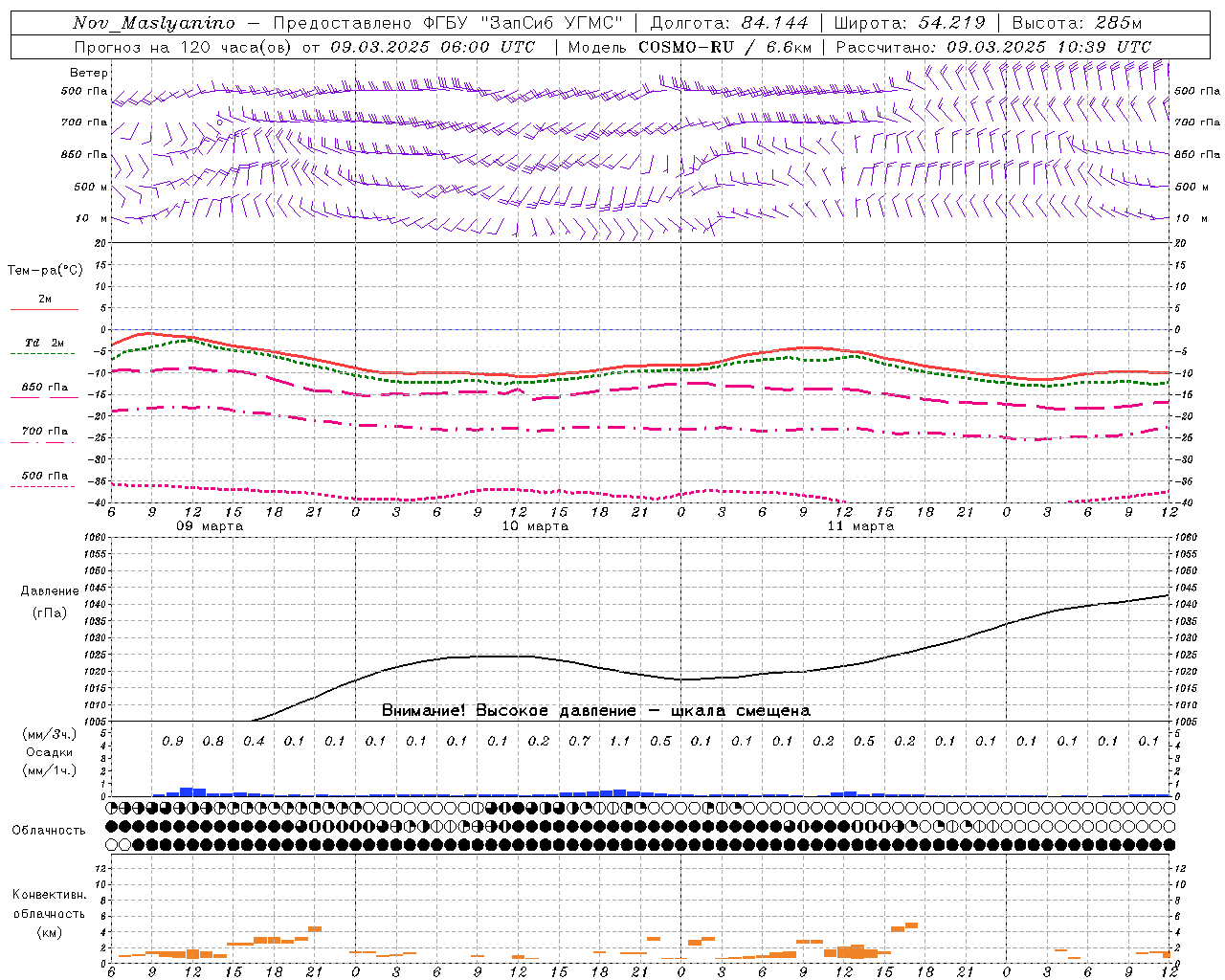Viewport: 1225px width, 980px height.
Task: Click the text Прогноз на 120 часа(ов)
Action: [x=185, y=47]
